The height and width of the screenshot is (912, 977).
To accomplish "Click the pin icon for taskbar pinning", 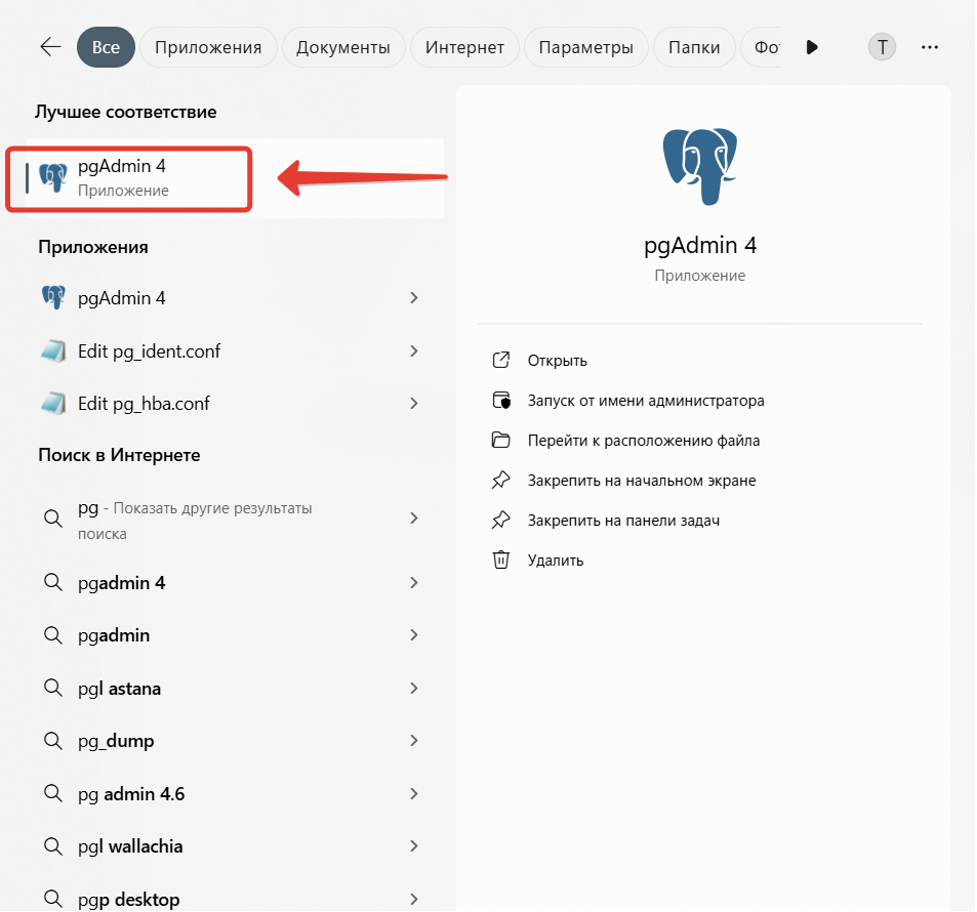I will [501, 520].
